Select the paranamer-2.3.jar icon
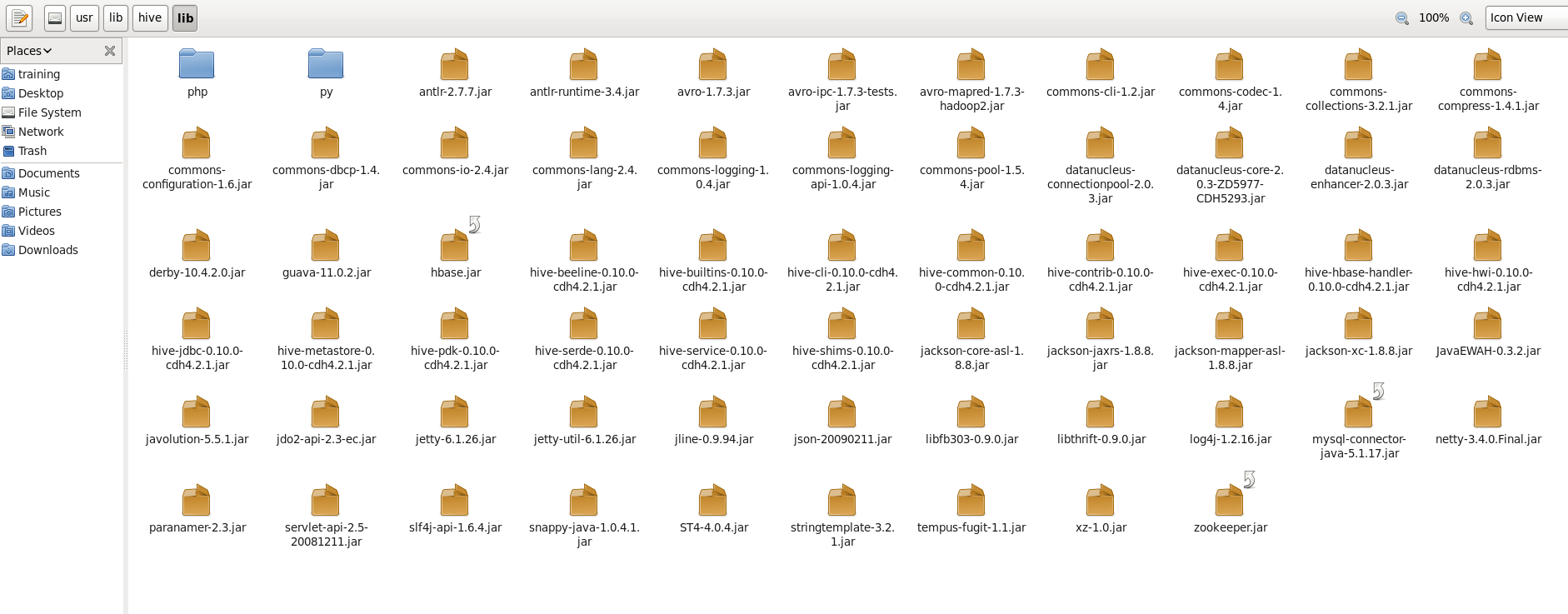Screen dimensions: 1568x614 pyautogui.click(x=197, y=500)
